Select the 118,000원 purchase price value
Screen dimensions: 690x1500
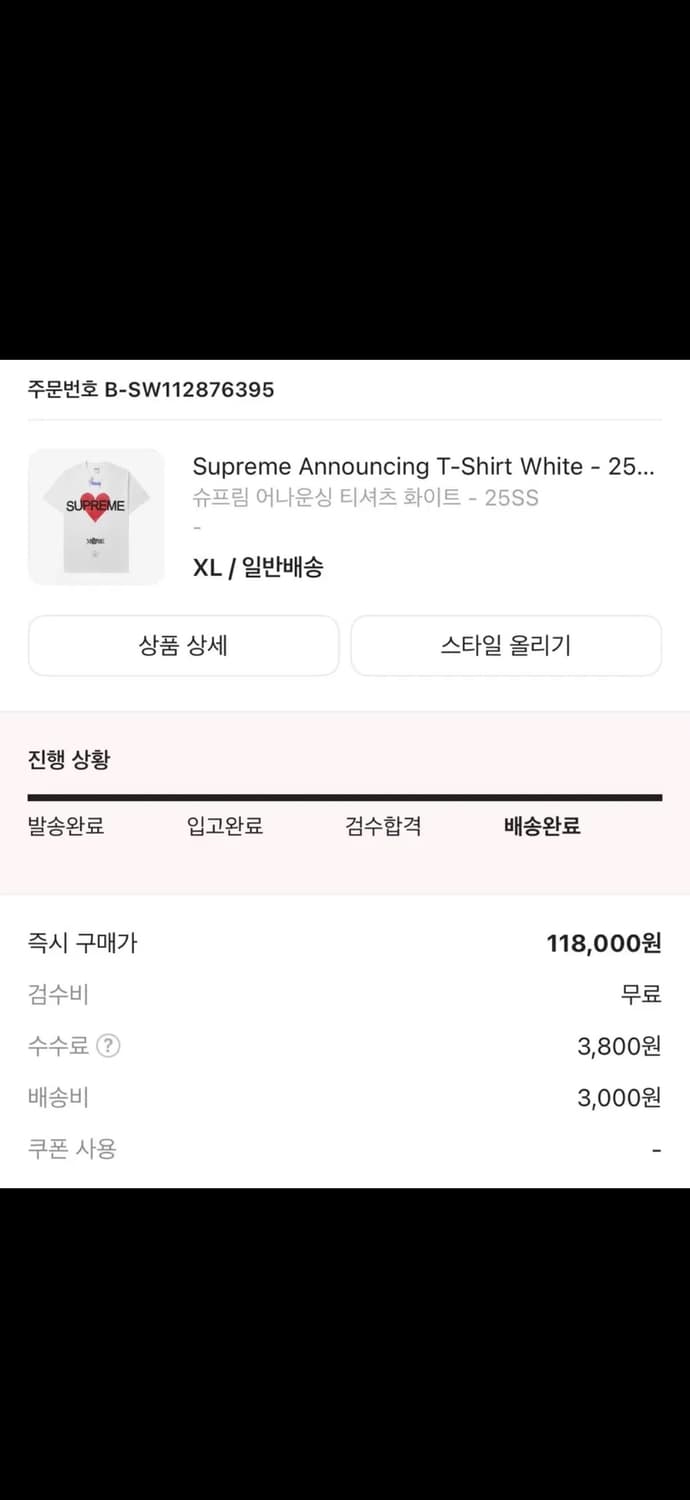603,943
